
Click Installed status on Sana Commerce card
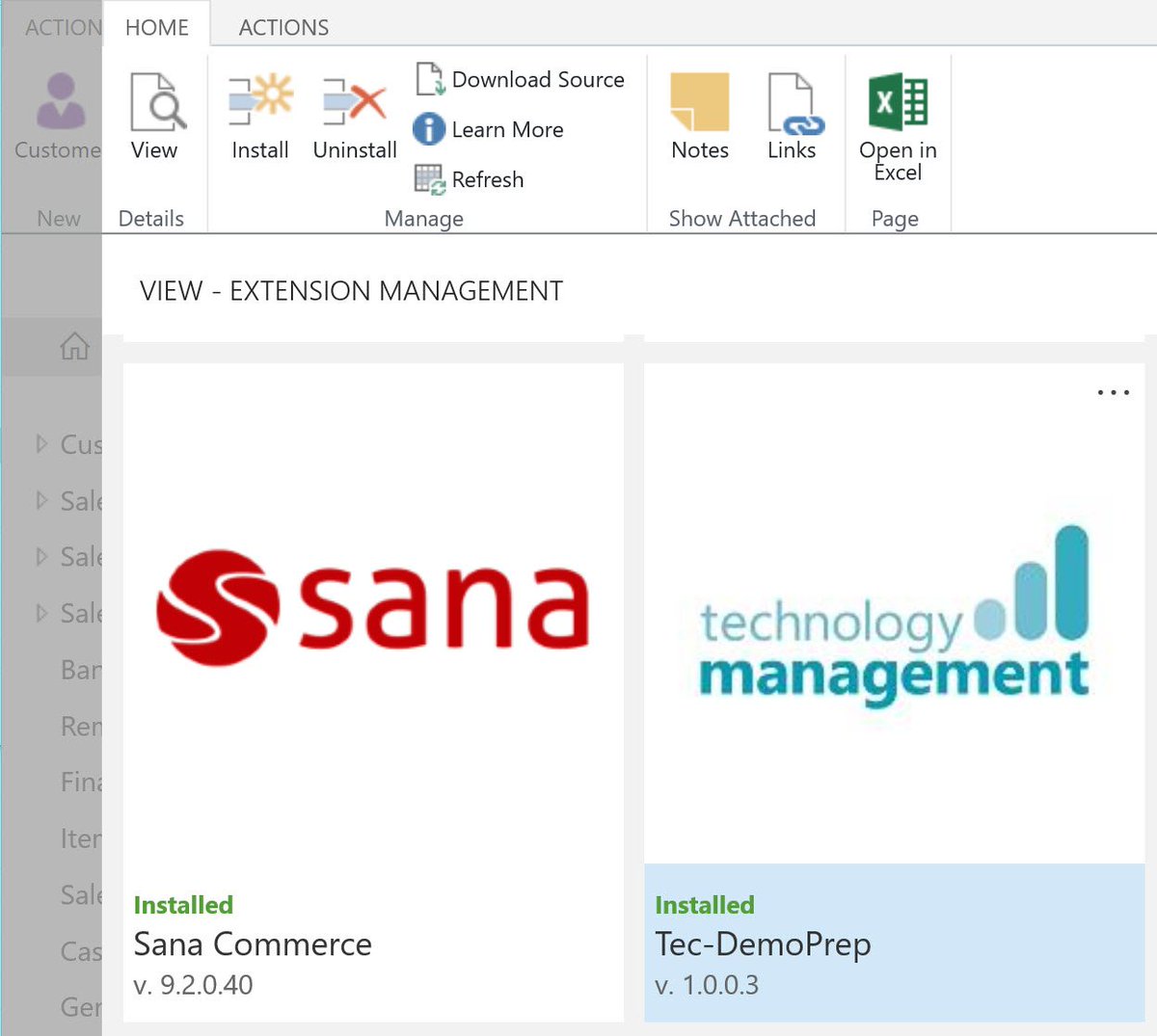(x=183, y=905)
